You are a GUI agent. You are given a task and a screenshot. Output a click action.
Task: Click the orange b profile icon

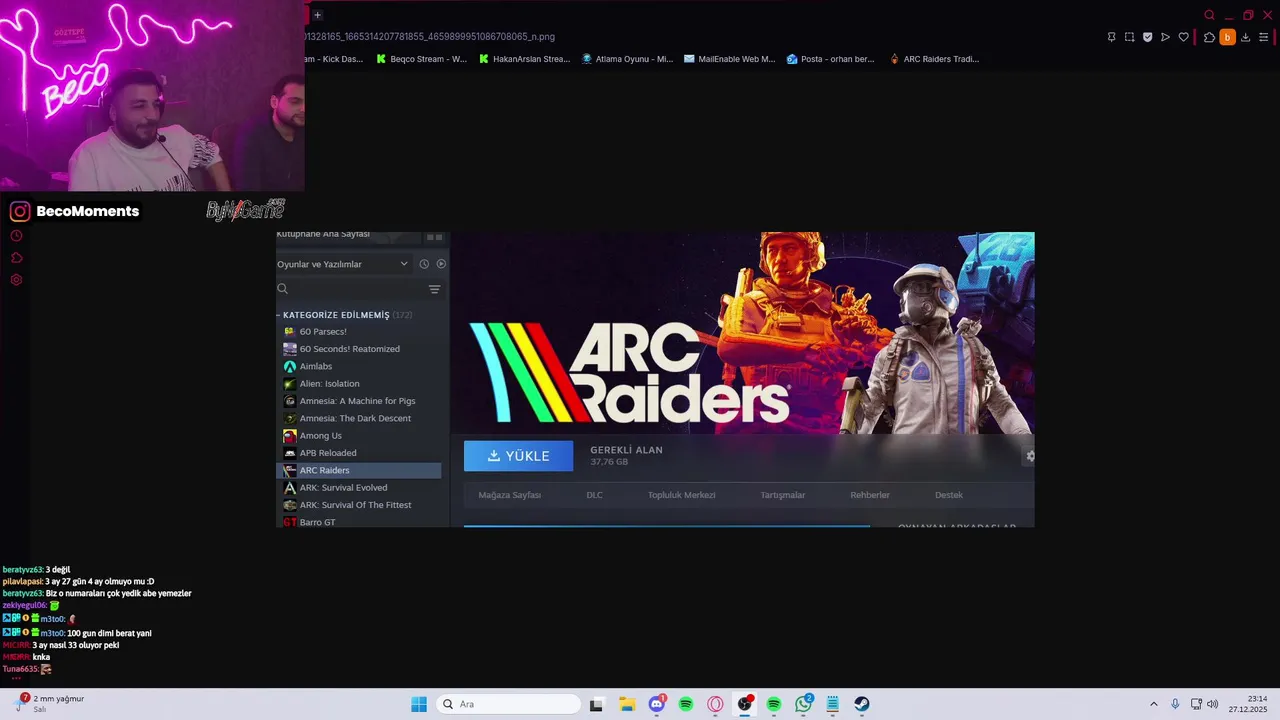(x=1227, y=37)
